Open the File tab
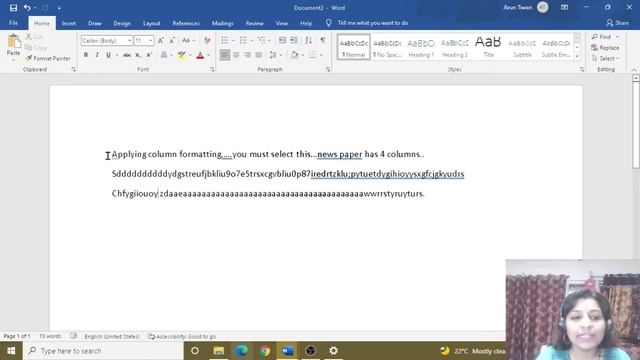This screenshot has width=640, height=360. [x=13, y=23]
